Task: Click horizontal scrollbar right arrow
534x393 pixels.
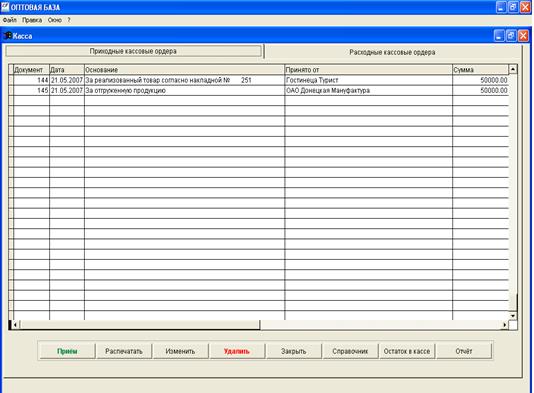Action: (504, 325)
